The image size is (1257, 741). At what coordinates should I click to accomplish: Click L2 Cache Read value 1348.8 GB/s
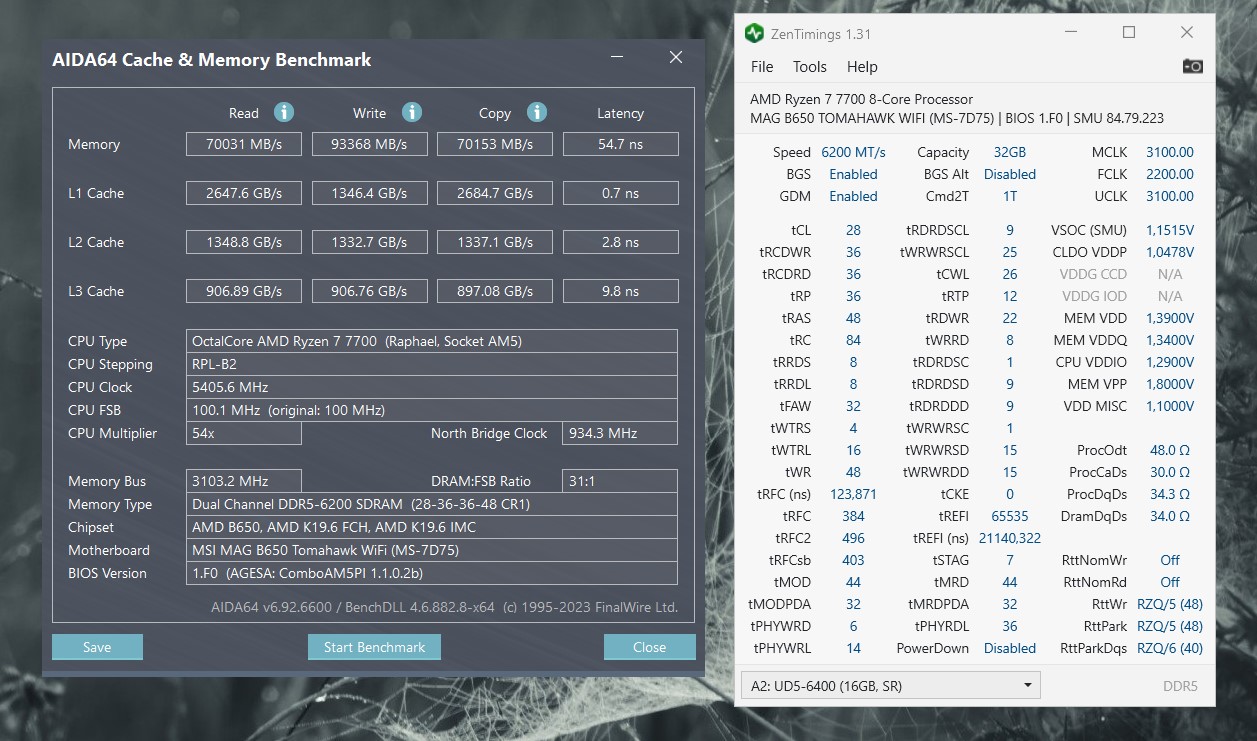click(243, 242)
